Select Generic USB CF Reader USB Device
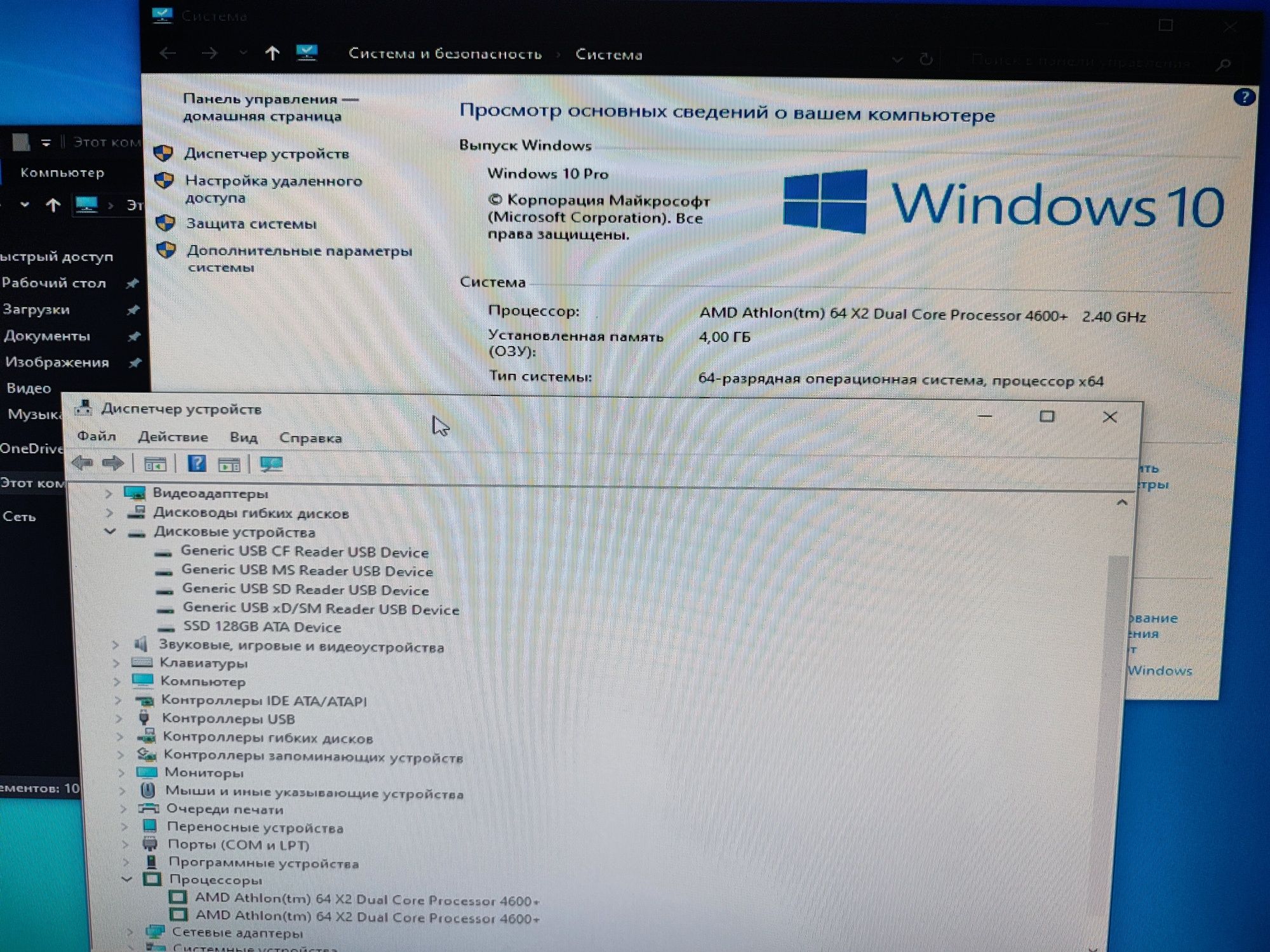 [305, 552]
